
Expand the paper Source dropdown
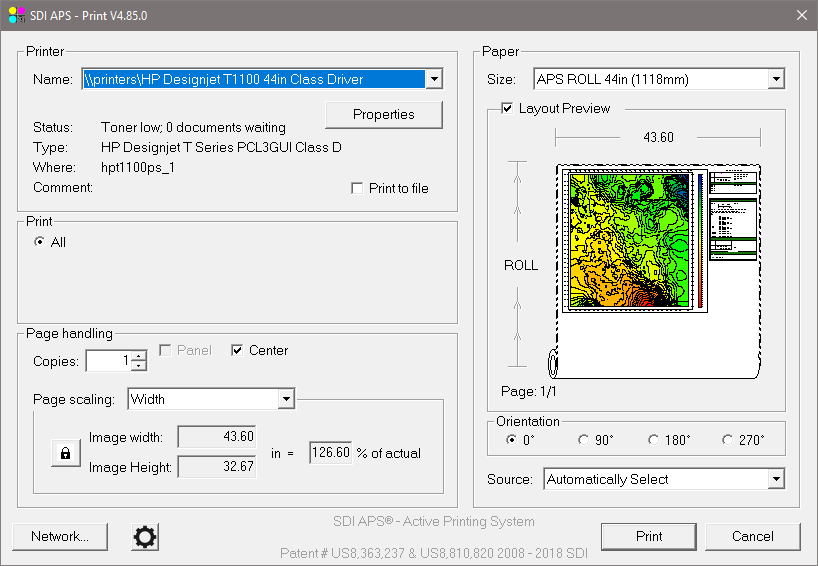[776, 479]
